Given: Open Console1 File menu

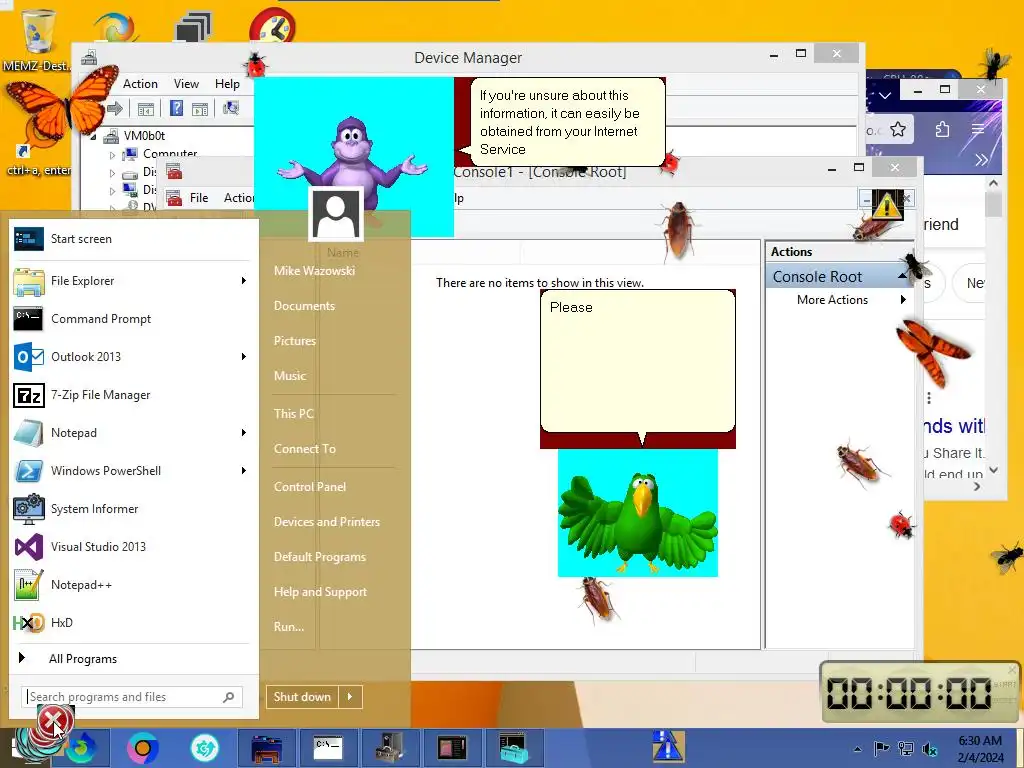Looking at the screenshot, I should (199, 198).
